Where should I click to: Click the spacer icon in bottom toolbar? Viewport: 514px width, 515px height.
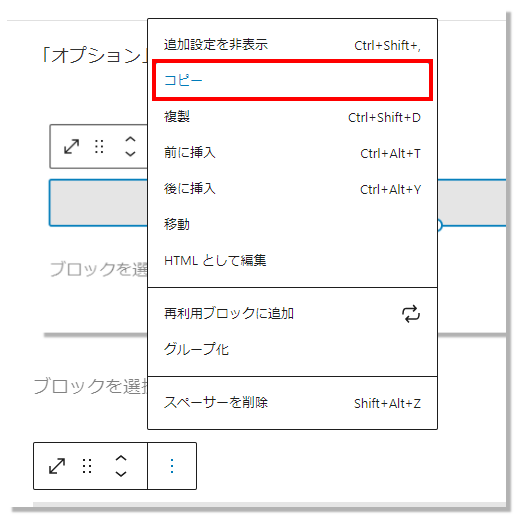[x=57, y=466]
